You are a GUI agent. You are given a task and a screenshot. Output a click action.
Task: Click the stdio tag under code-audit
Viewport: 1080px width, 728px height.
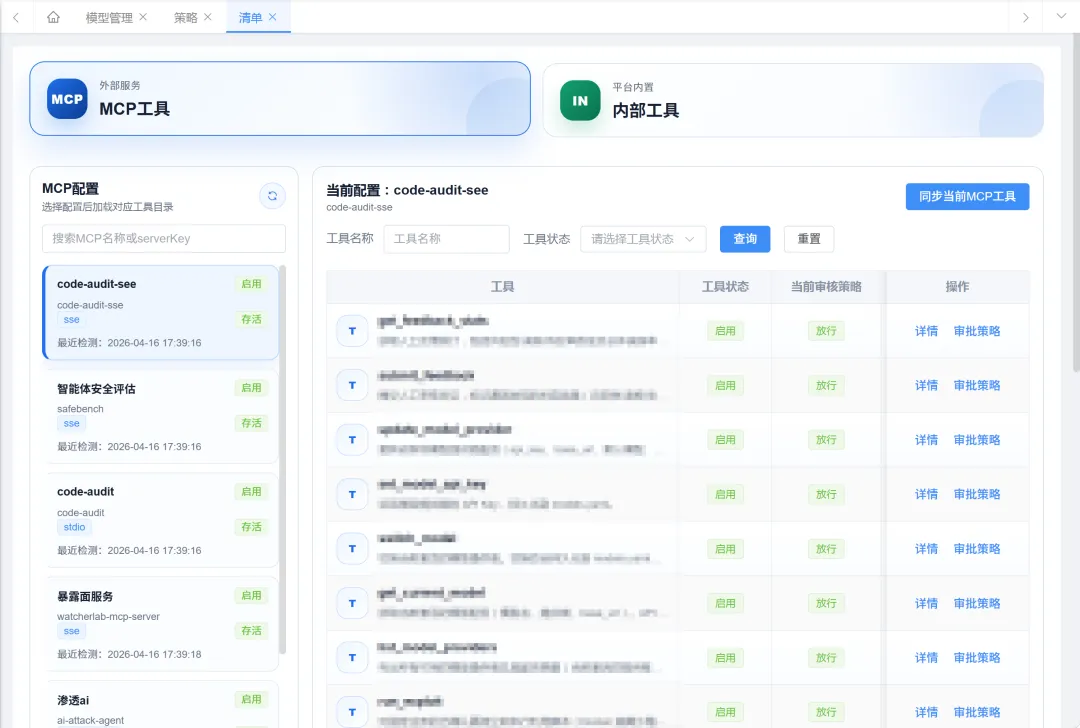click(74, 527)
